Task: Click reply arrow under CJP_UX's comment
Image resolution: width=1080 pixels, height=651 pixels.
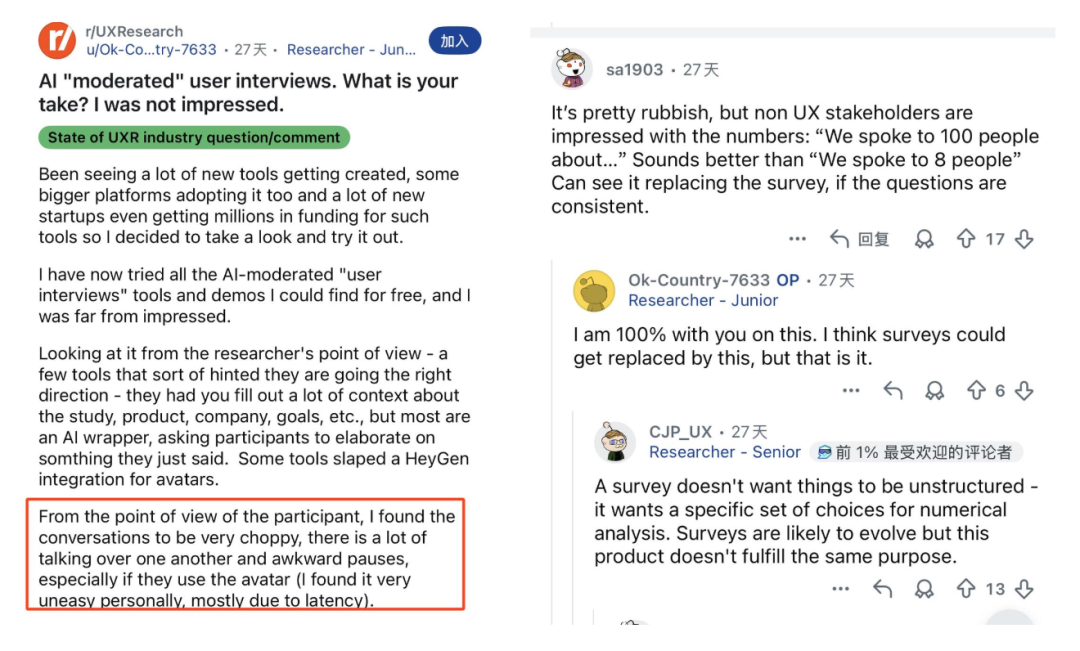Action: (x=882, y=588)
